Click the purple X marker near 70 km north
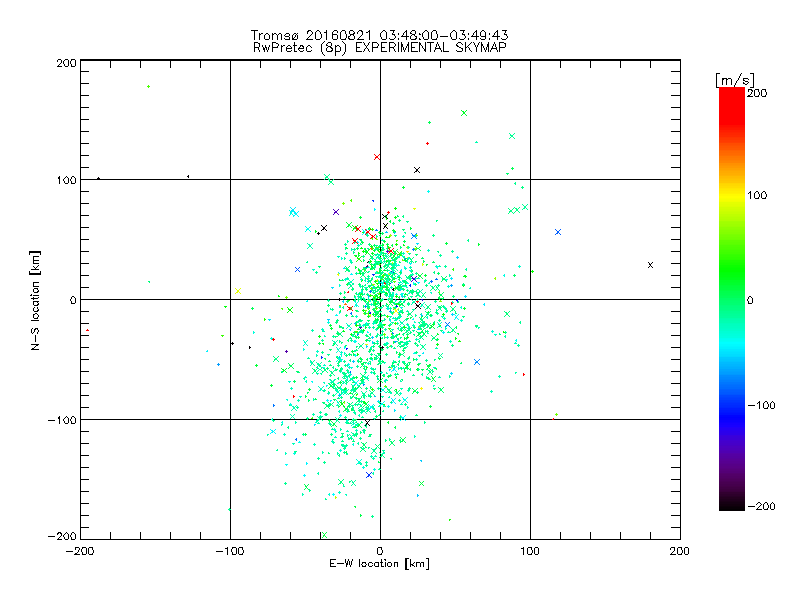The image size is (800, 600). pos(336,212)
